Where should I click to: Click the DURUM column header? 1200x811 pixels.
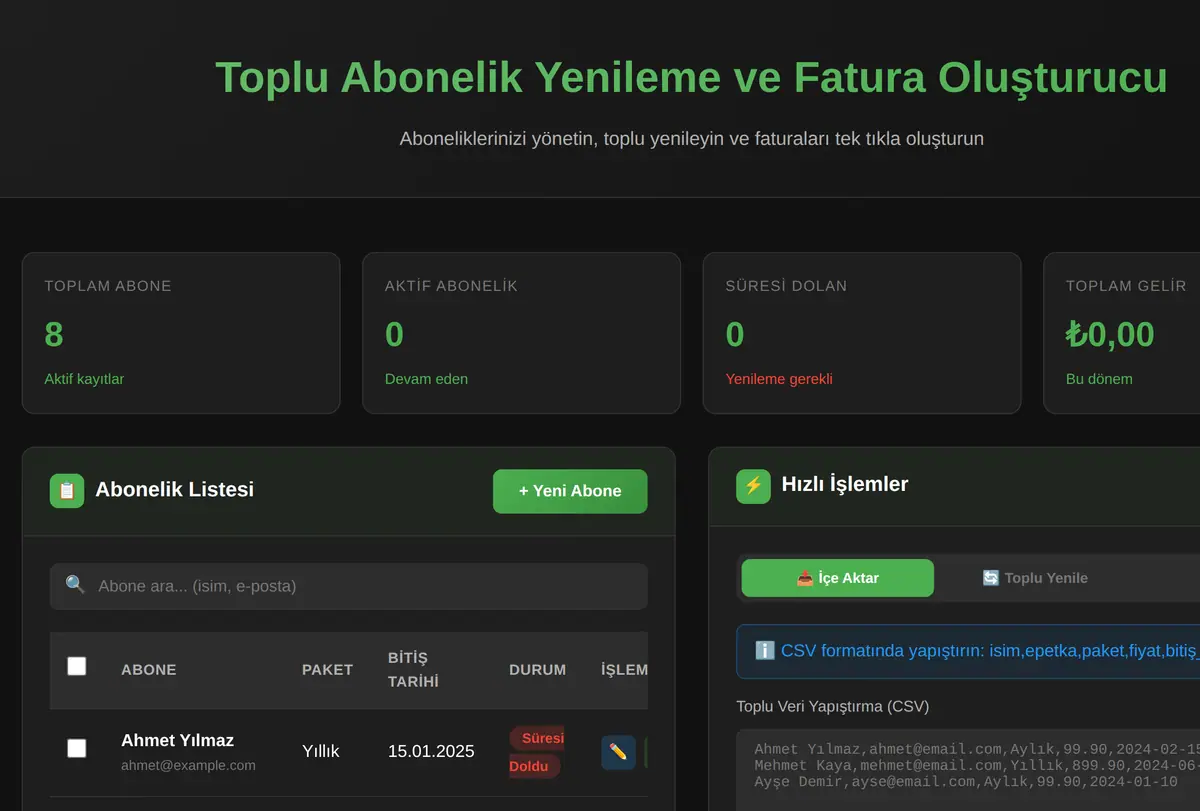(x=537, y=670)
